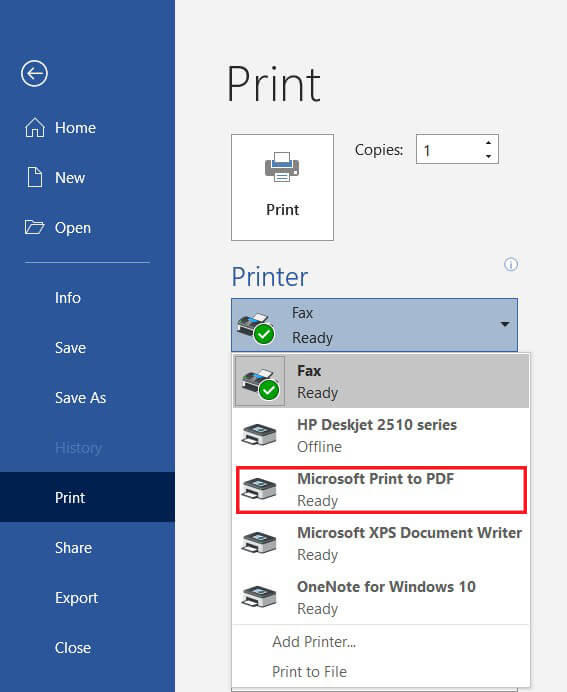Open the Export page

[87, 598]
